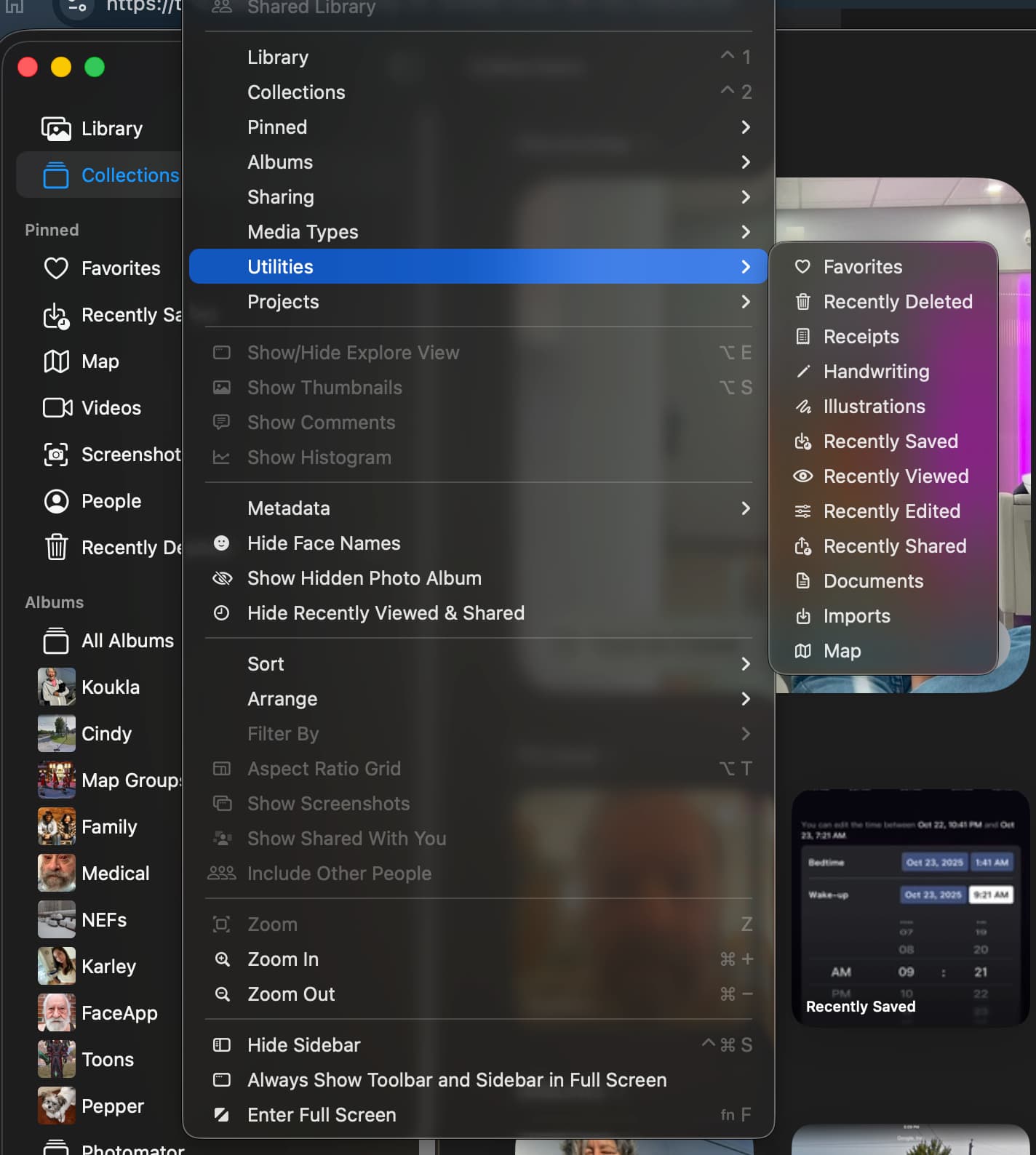The width and height of the screenshot is (1036, 1155).
Task: Toggle Show Hidden Photo Album option
Action: 364,578
